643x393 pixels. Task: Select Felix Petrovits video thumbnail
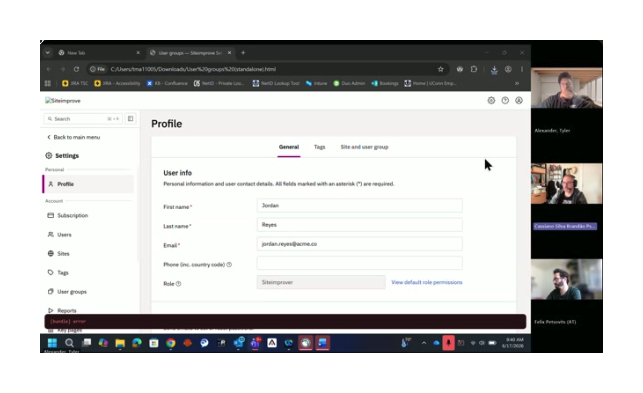(x=566, y=279)
